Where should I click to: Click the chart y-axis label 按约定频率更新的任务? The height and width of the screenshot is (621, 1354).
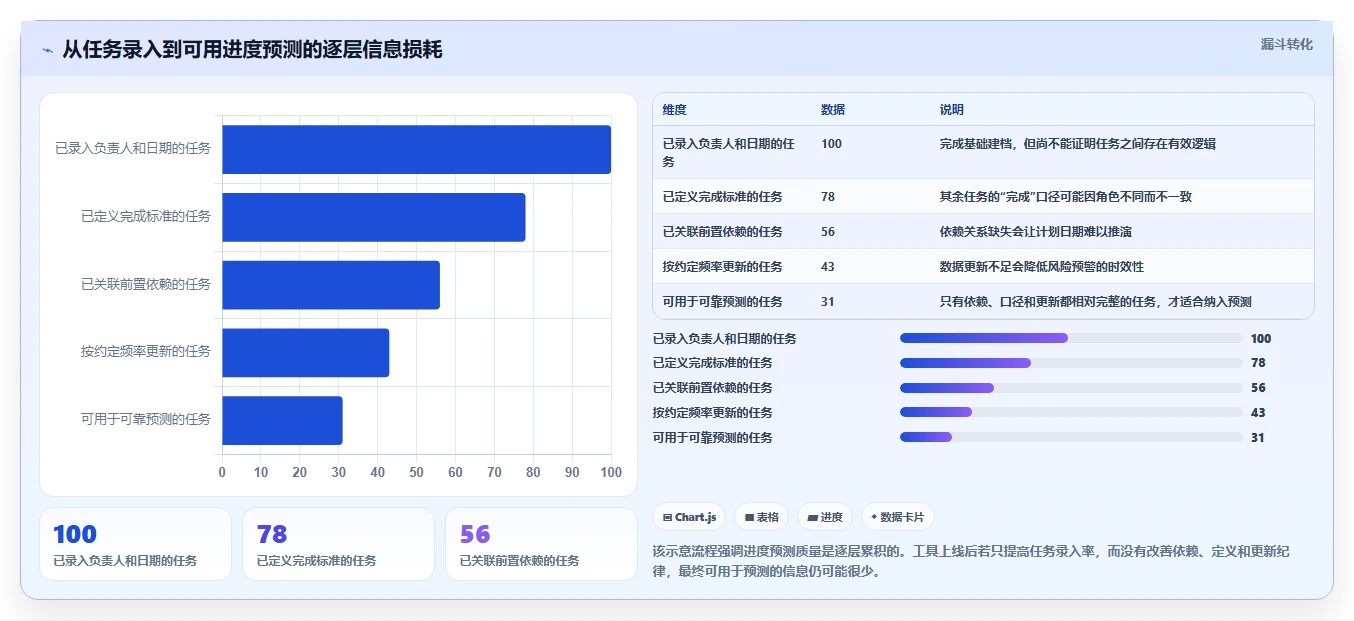[x=146, y=352]
